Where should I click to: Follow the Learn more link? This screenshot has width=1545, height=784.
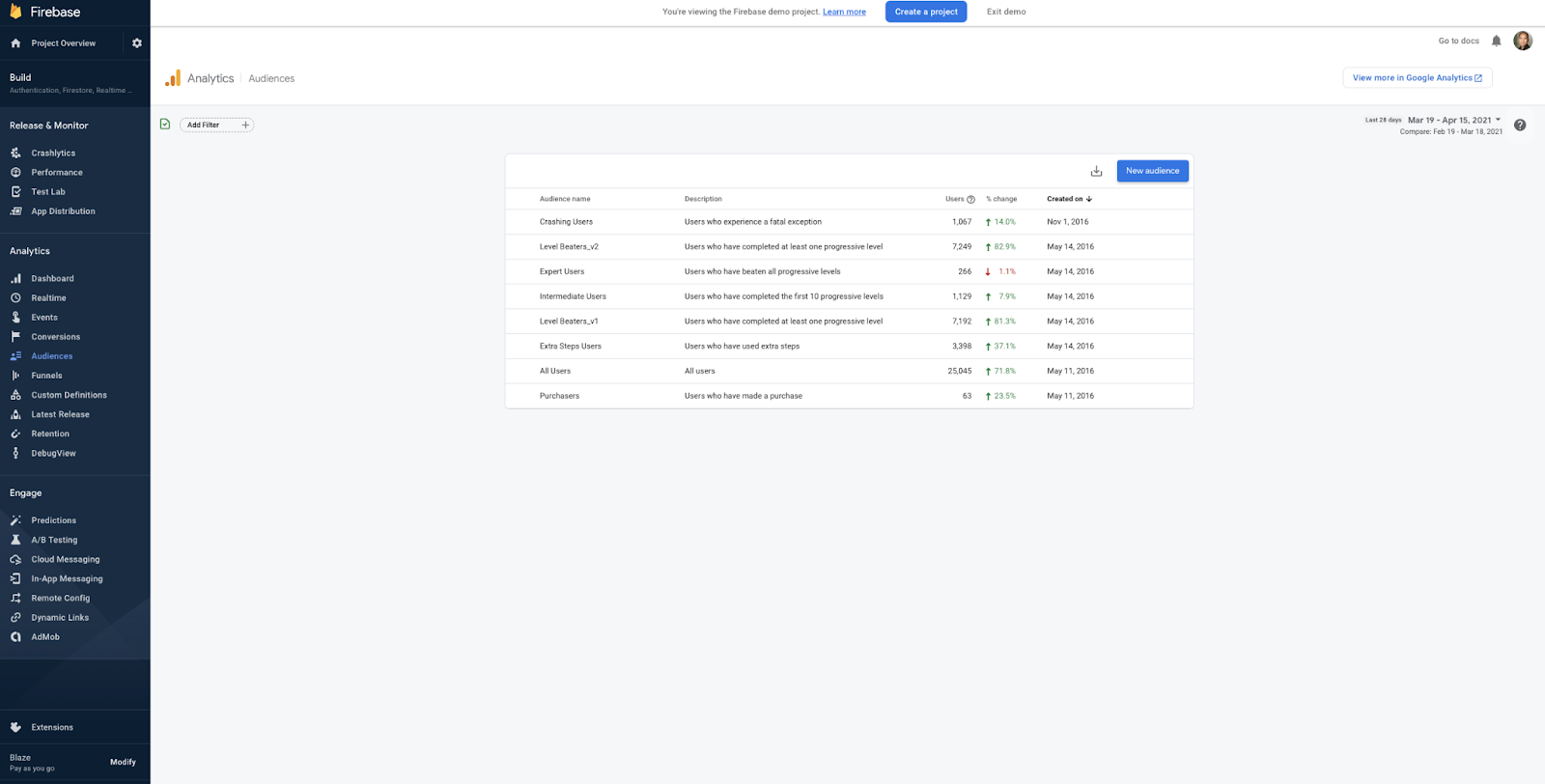844,12
